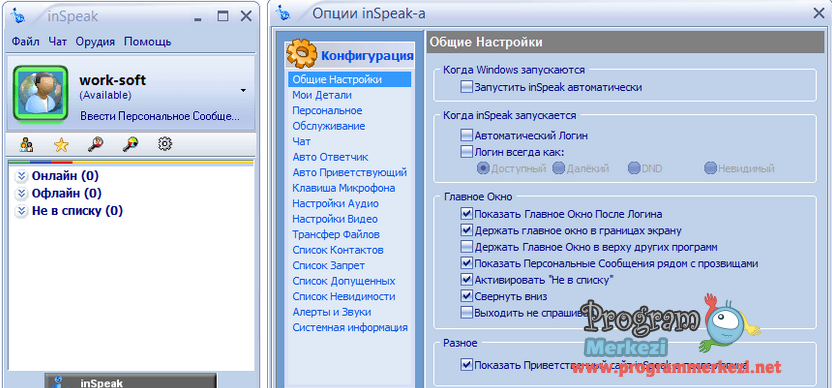Viewport: 832px width, 388px height.
Task: Select Настройки Аудио in configuration list
Action: (x=335, y=203)
